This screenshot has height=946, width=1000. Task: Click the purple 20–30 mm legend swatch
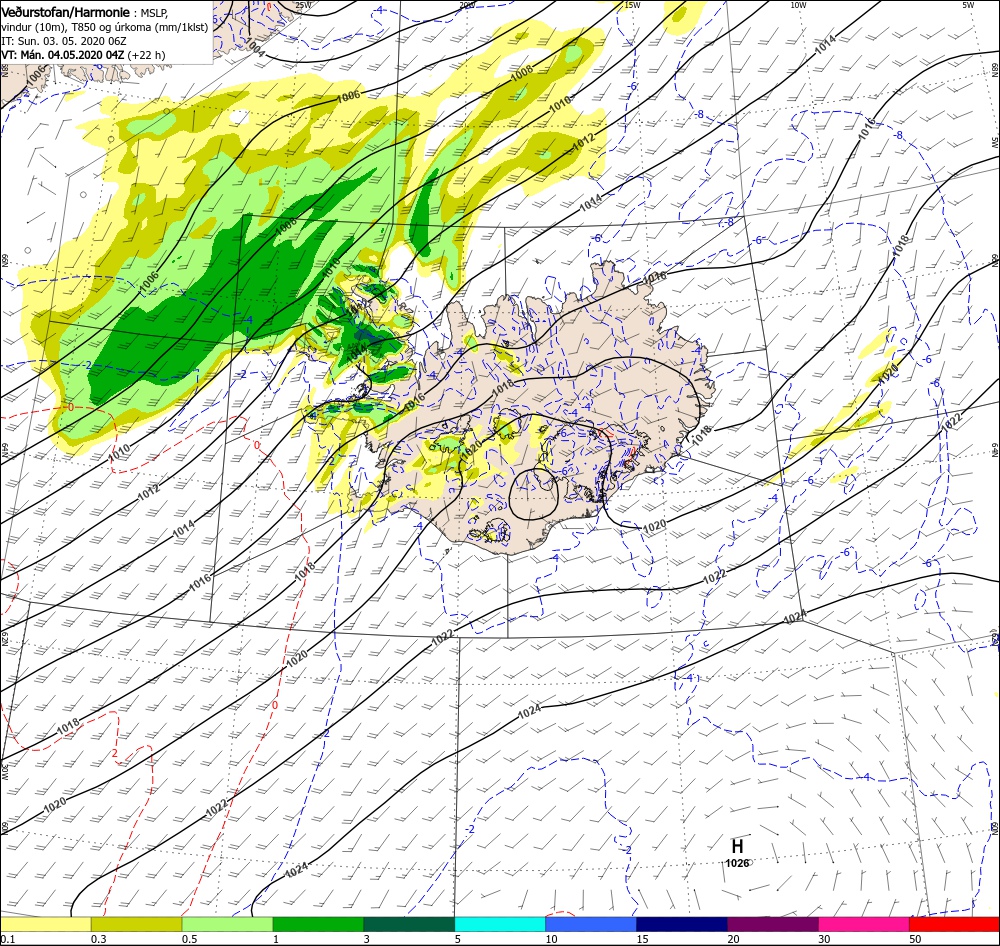pos(772,924)
